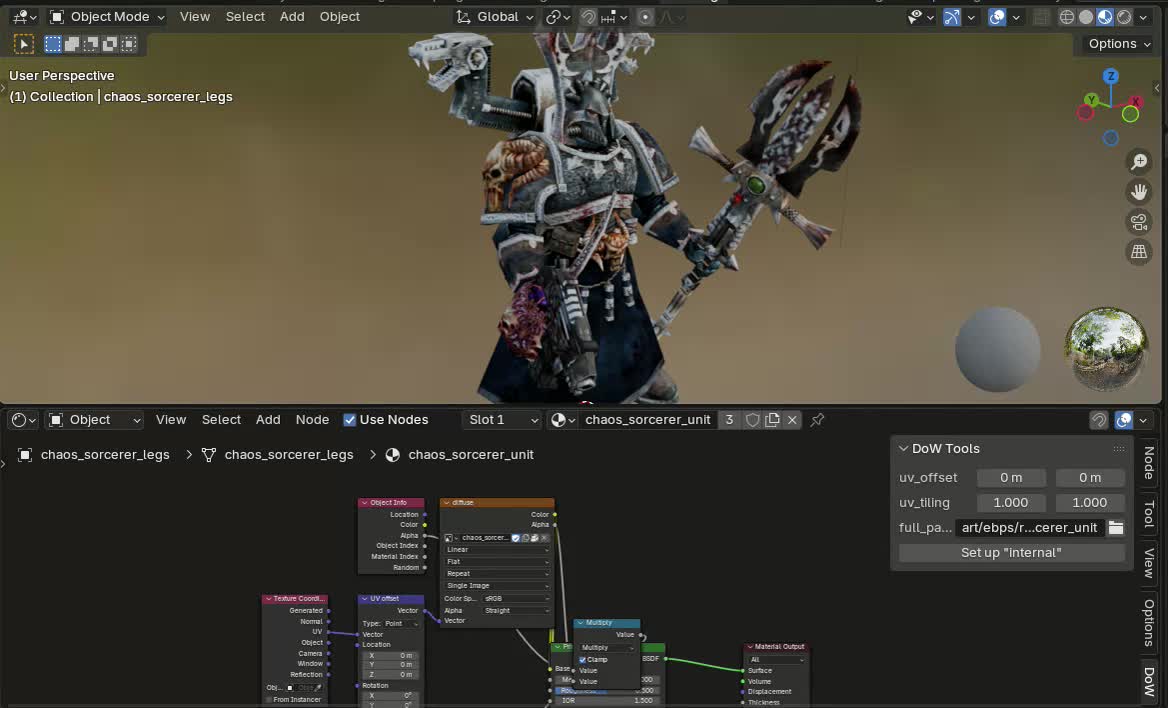1168x708 pixels.
Task: Switch to the Tool sidebar tab
Action: click(x=1149, y=514)
